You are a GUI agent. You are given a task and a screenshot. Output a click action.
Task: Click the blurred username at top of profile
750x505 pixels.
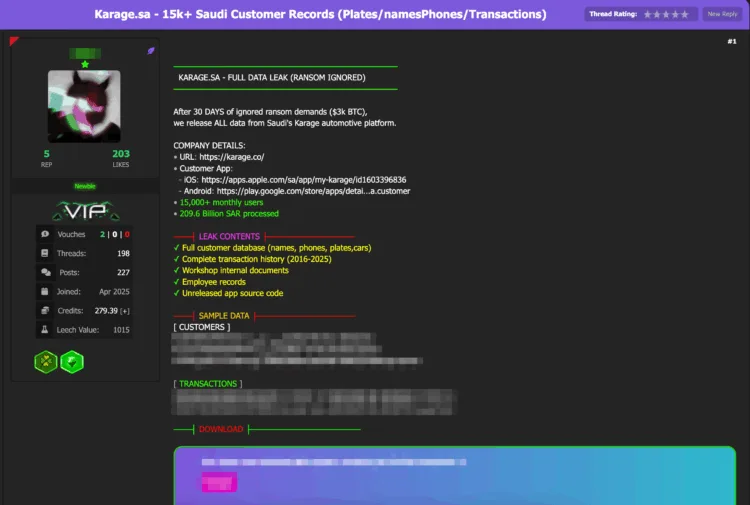coord(85,53)
